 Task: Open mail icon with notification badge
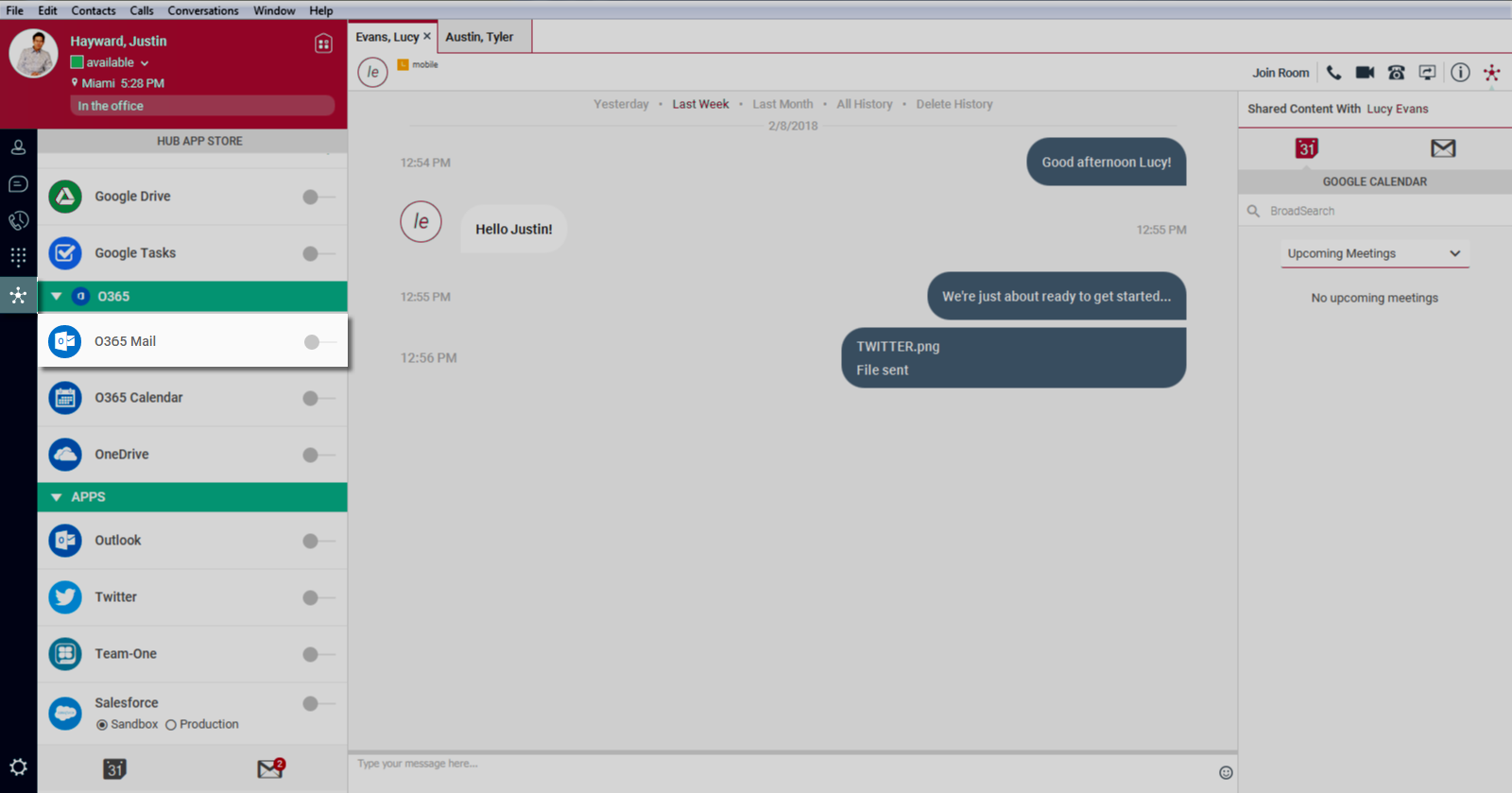coord(271,768)
